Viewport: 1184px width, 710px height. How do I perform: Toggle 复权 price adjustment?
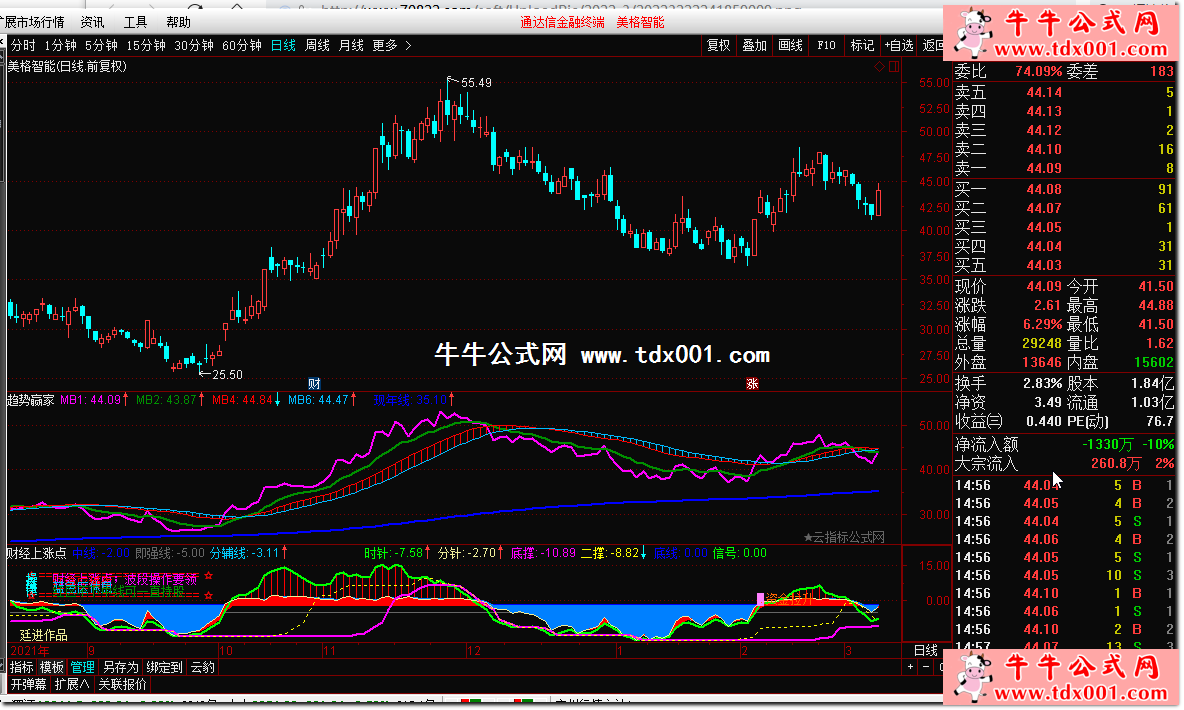(x=718, y=45)
